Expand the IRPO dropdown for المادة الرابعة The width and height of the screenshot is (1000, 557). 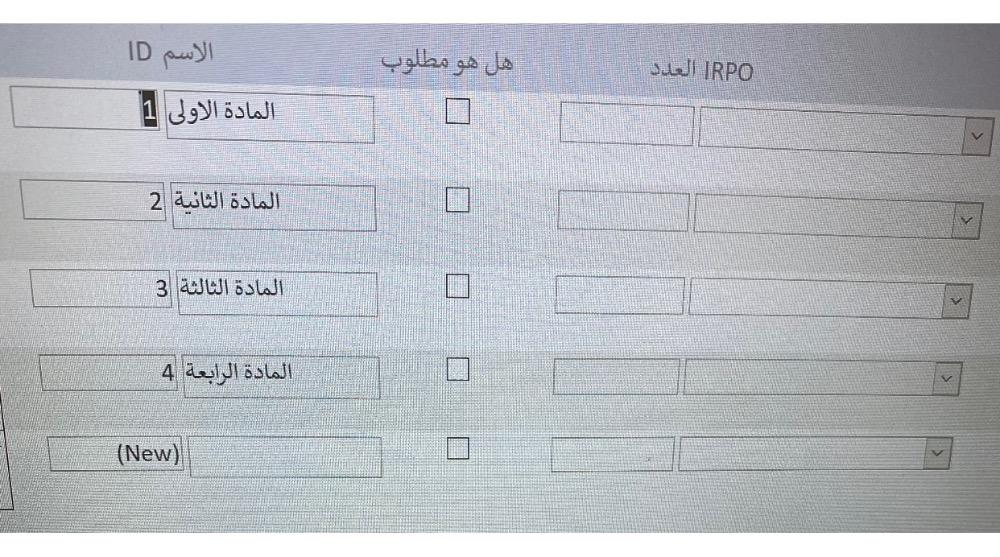click(943, 377)
